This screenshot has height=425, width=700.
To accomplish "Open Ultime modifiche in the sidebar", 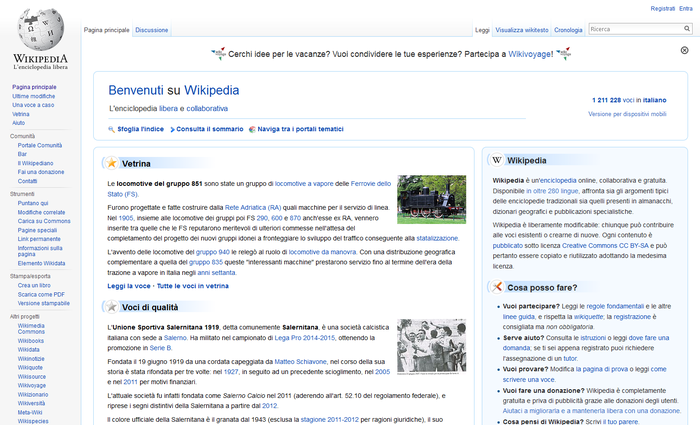I will pyautogui.click(x=33, y=96).
